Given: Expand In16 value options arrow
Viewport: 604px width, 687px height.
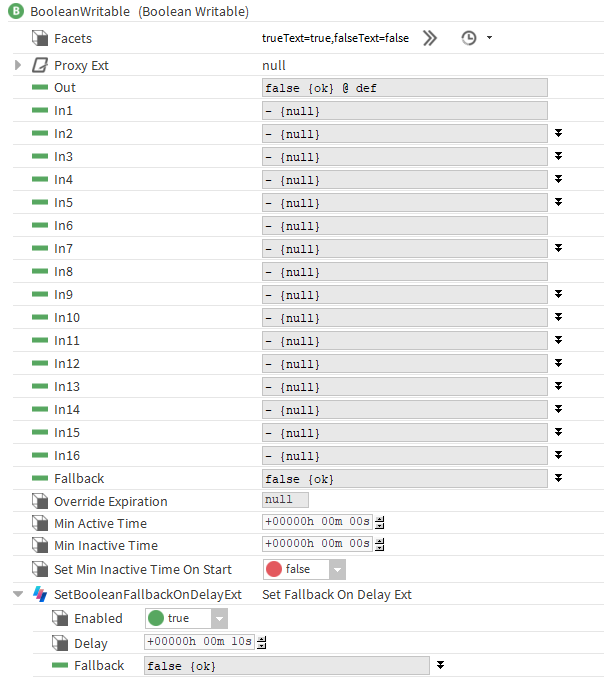Looking at the screenshot, I should 558,455.
